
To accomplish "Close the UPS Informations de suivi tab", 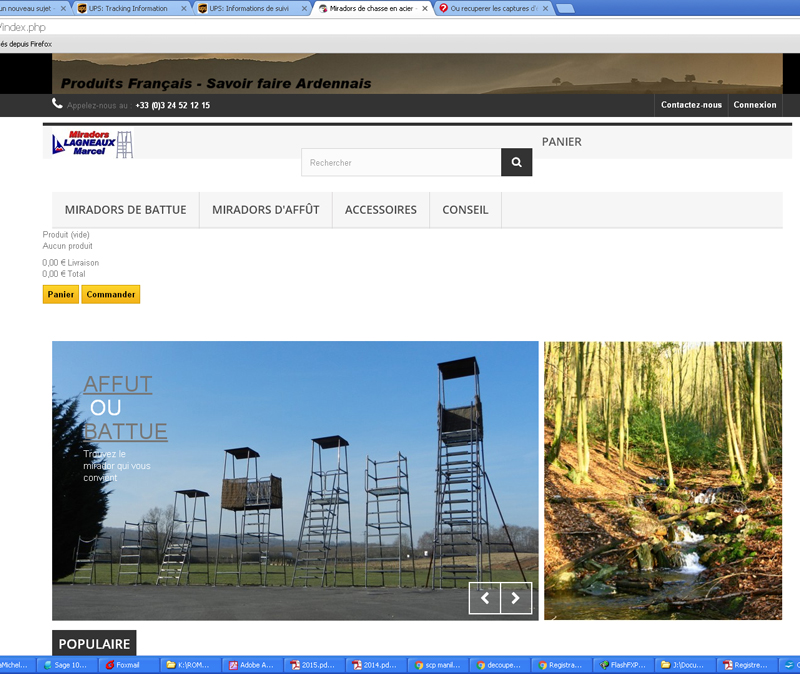I will [x=304, y=8].
